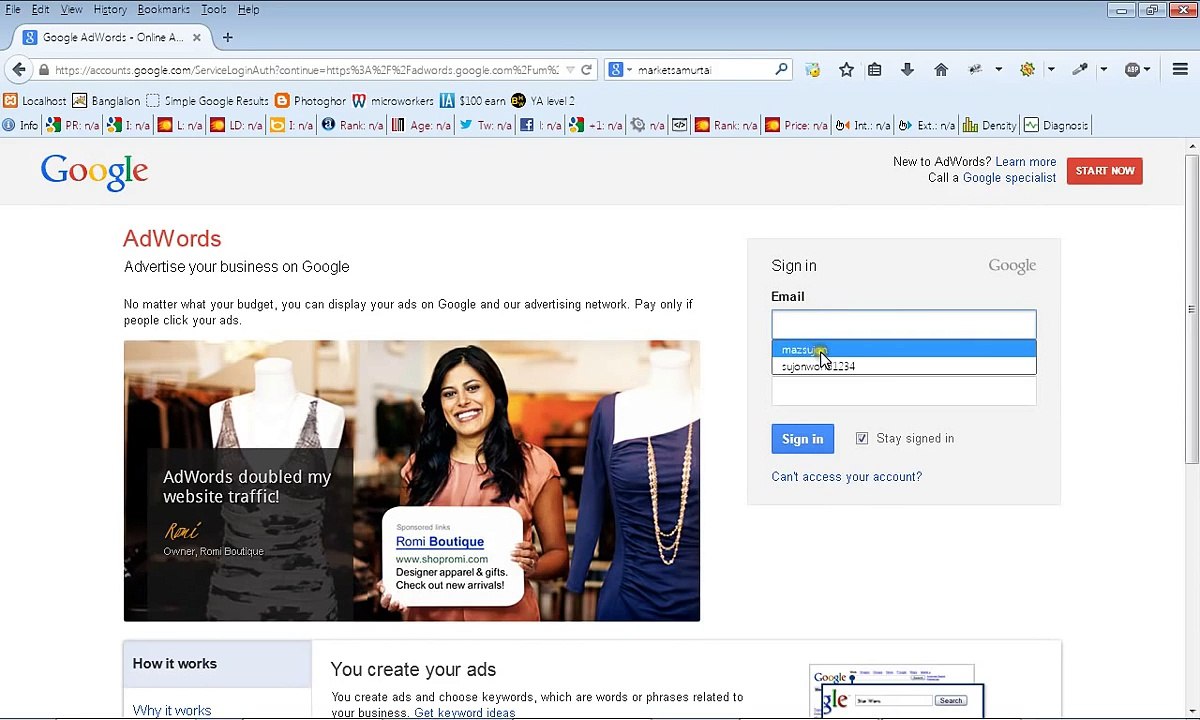Open the Localhost bookmark
Viewport: 1200px width, 720px height.
[x=35, y=101]
